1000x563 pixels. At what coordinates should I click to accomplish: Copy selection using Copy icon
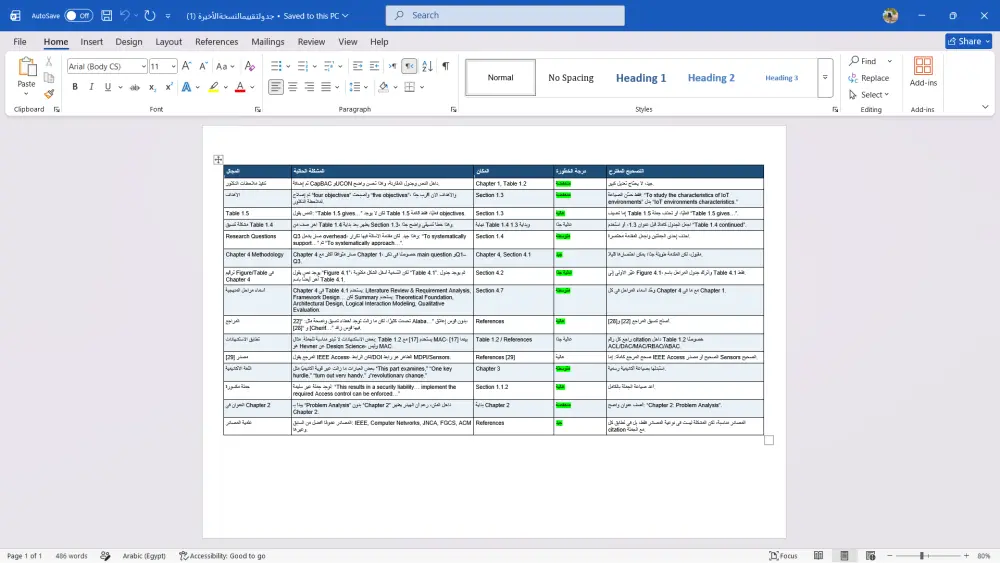pos(49,78)
